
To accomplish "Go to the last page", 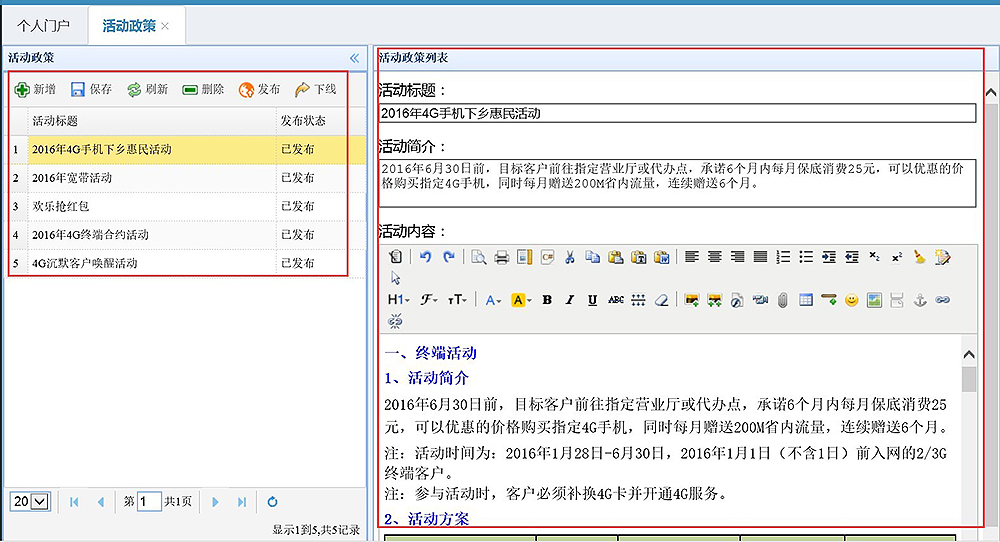I will (x=242, y=502).
